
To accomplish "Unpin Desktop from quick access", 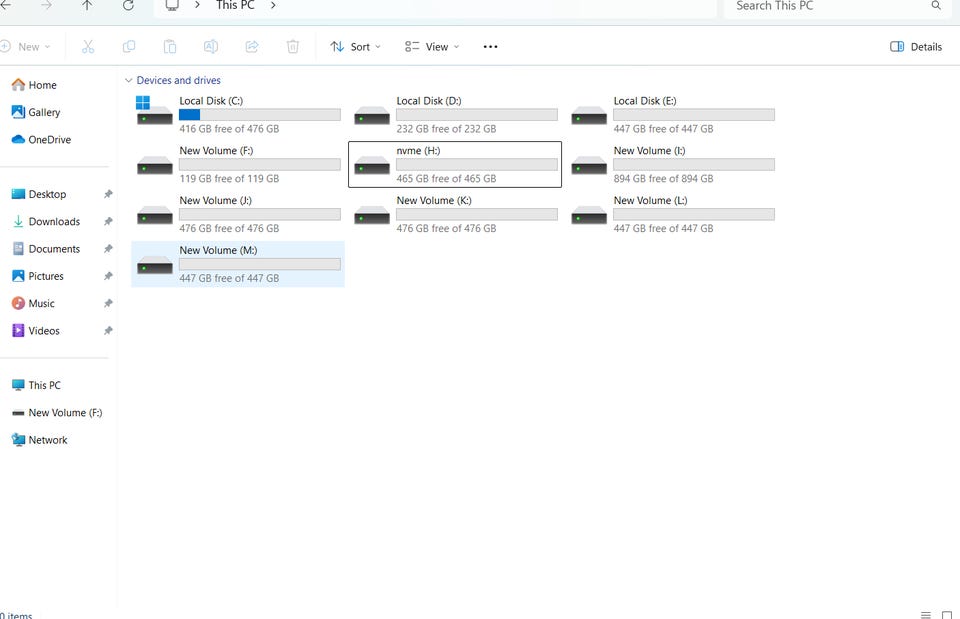I will point(108,194).
